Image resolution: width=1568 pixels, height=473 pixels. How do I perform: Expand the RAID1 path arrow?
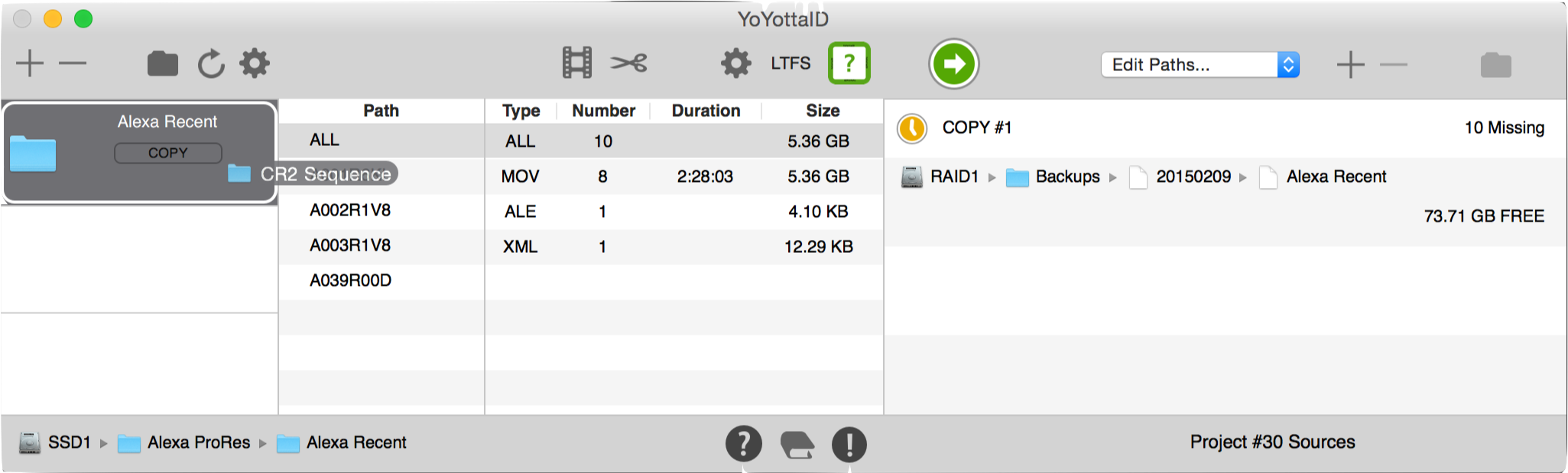[992, 177]
